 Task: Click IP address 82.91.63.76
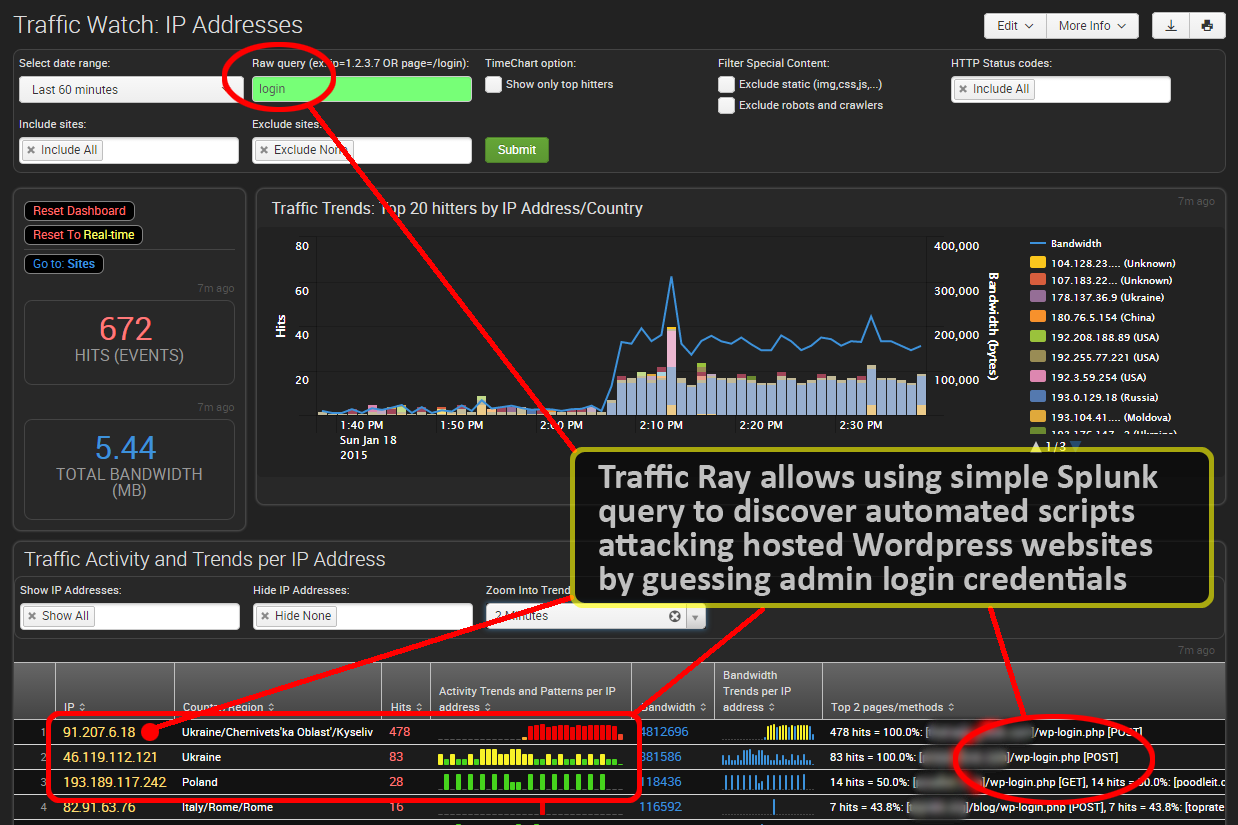coord(99,806)
